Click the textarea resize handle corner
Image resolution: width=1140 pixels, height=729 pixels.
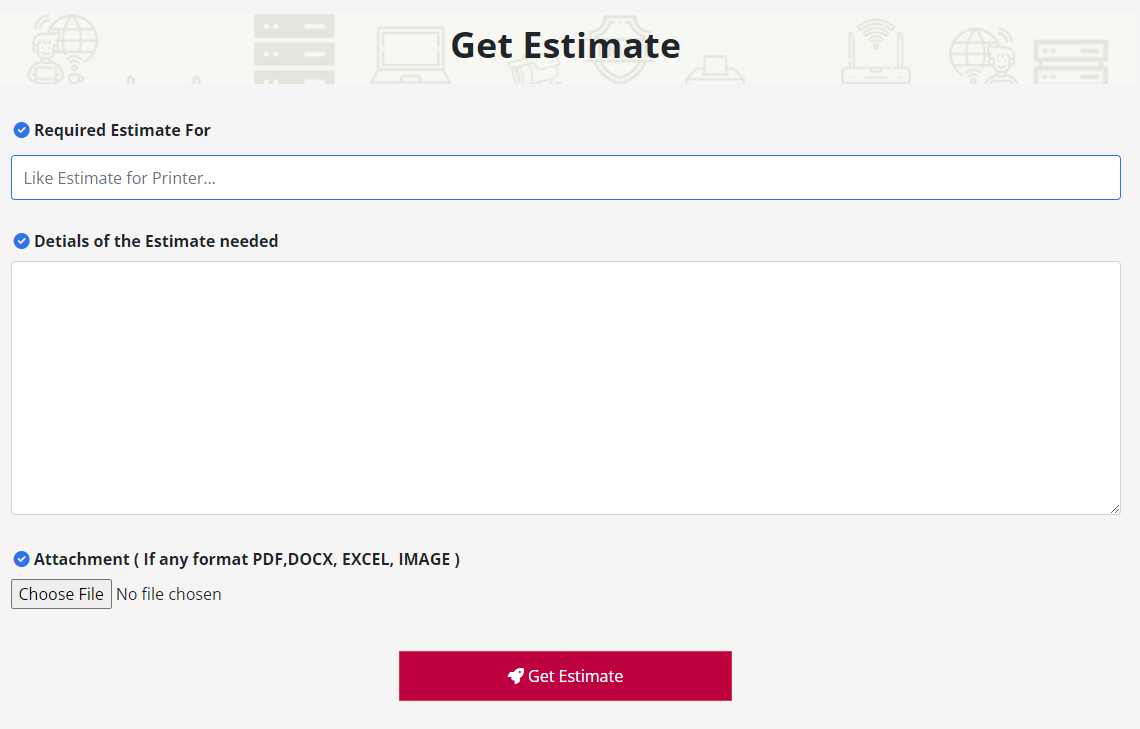pos(1114,509)
